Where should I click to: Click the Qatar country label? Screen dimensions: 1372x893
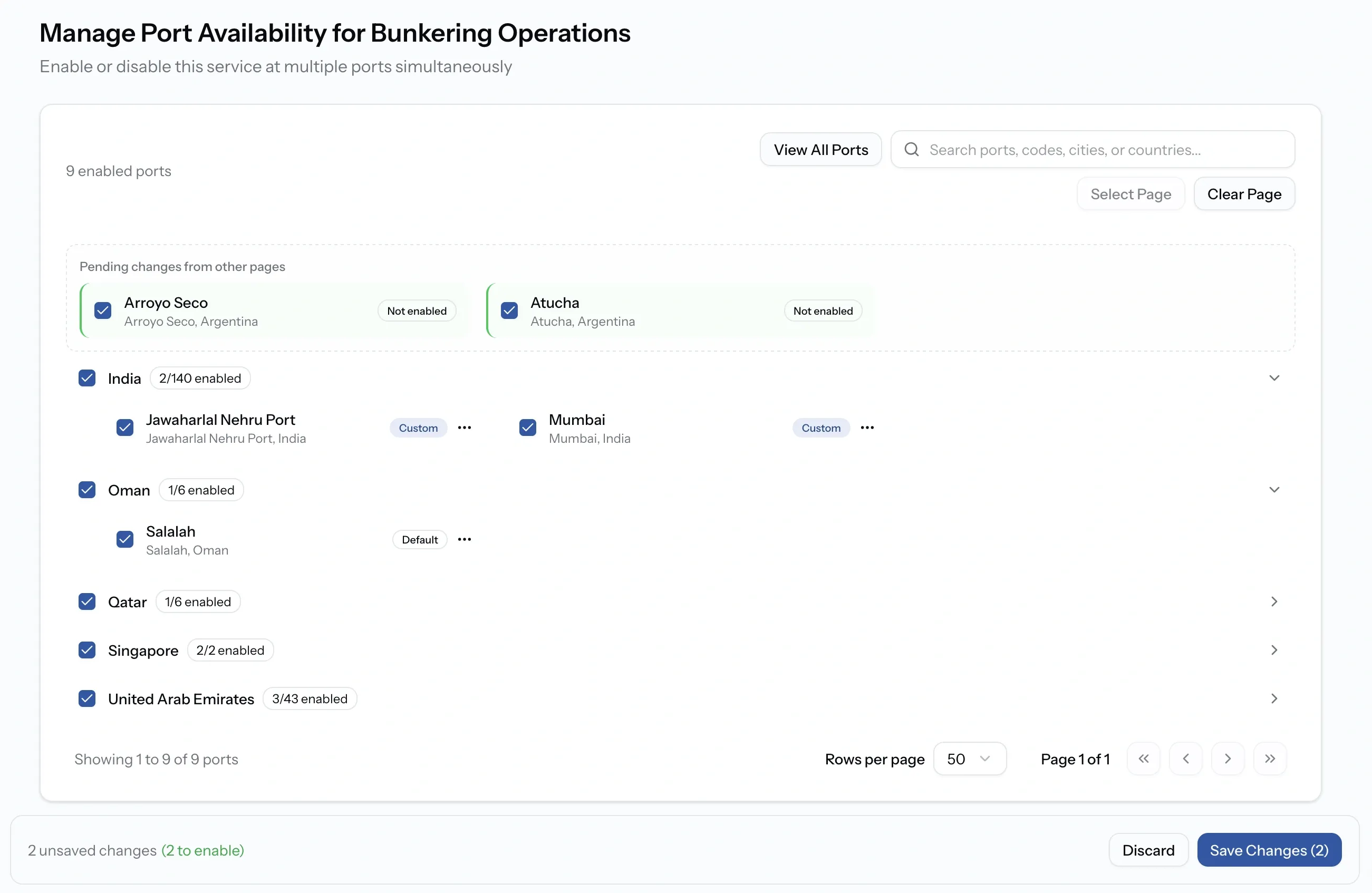pyautogui.click(x=128, y=602)
